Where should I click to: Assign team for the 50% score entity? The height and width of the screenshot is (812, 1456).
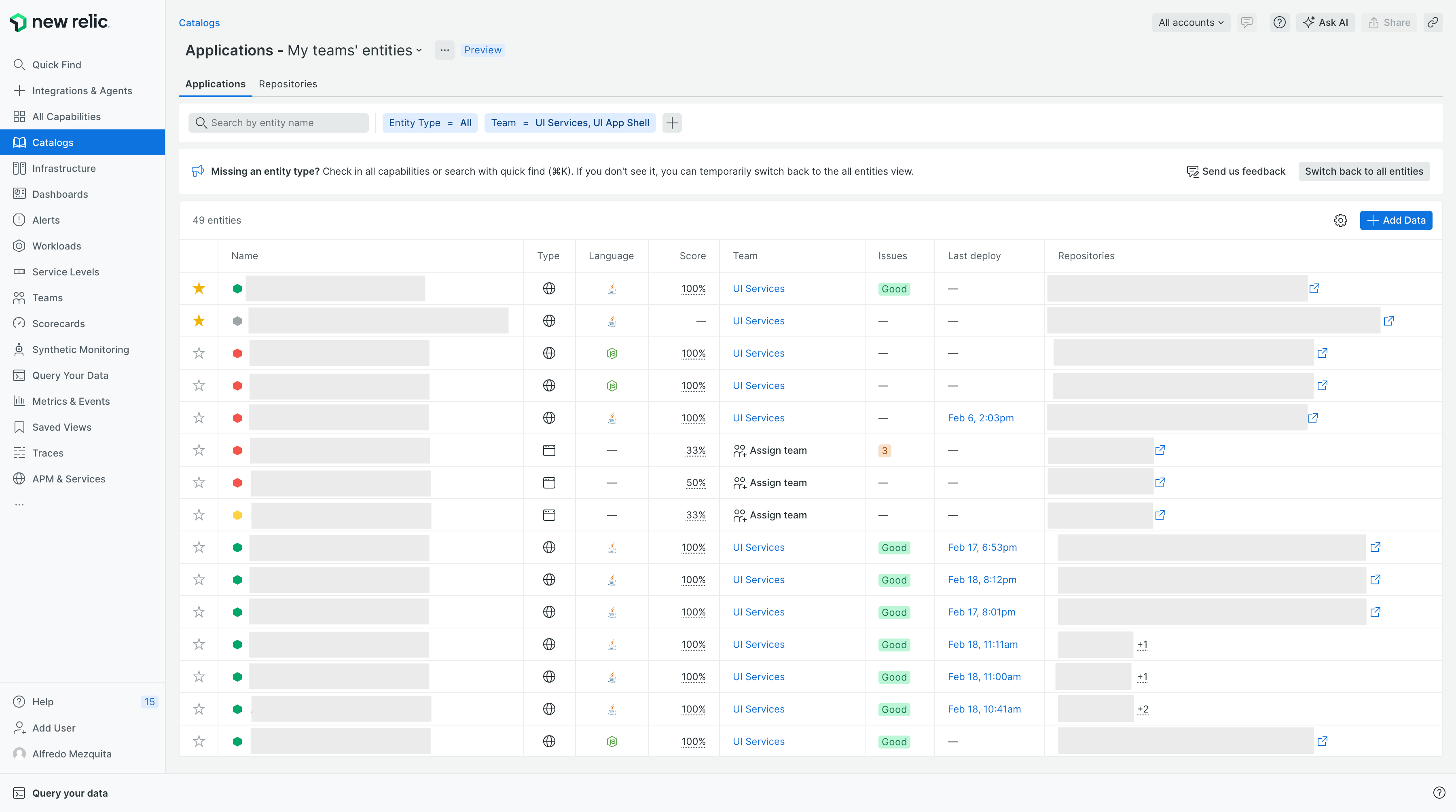[x=770, y=483]
